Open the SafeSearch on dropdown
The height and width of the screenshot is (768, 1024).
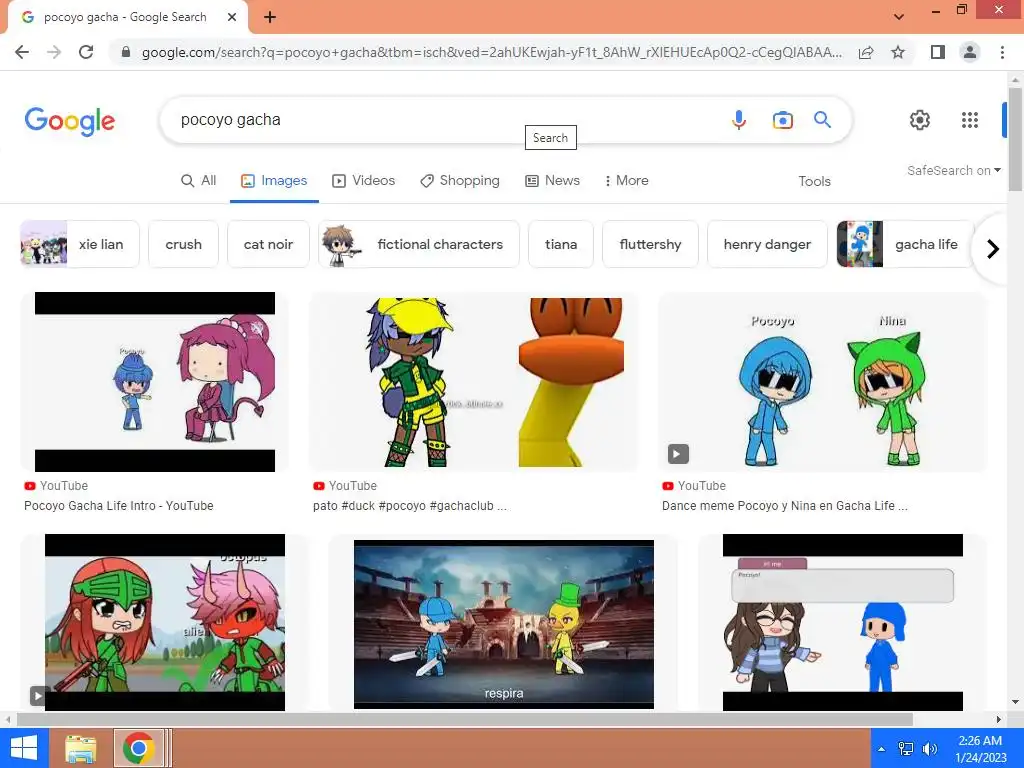click(x=953, y=170)
